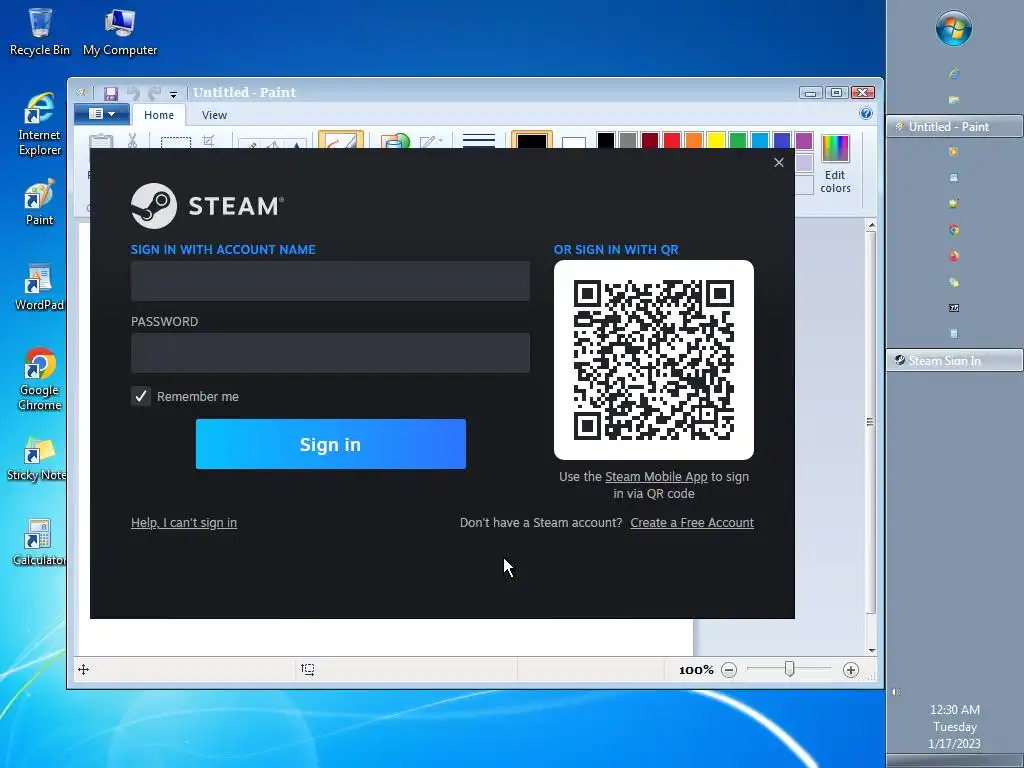
Task: Click the Windows Start orb
Action: click(x=953, y=28)
